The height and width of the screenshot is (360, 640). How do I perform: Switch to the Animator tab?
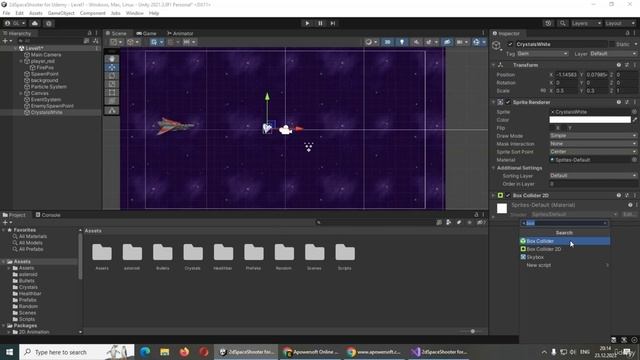[180, 33]
